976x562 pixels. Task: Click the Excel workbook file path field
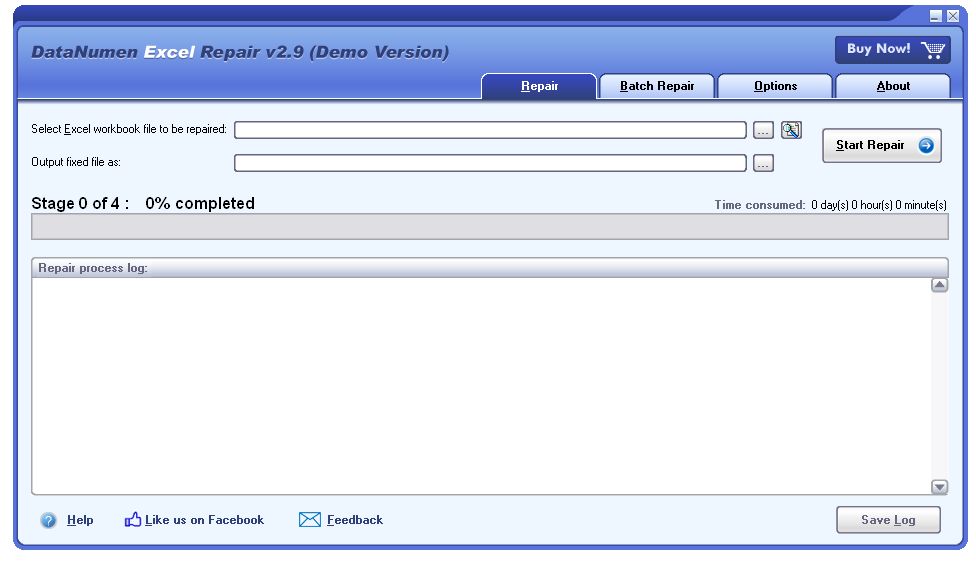[x=490, y=130]
